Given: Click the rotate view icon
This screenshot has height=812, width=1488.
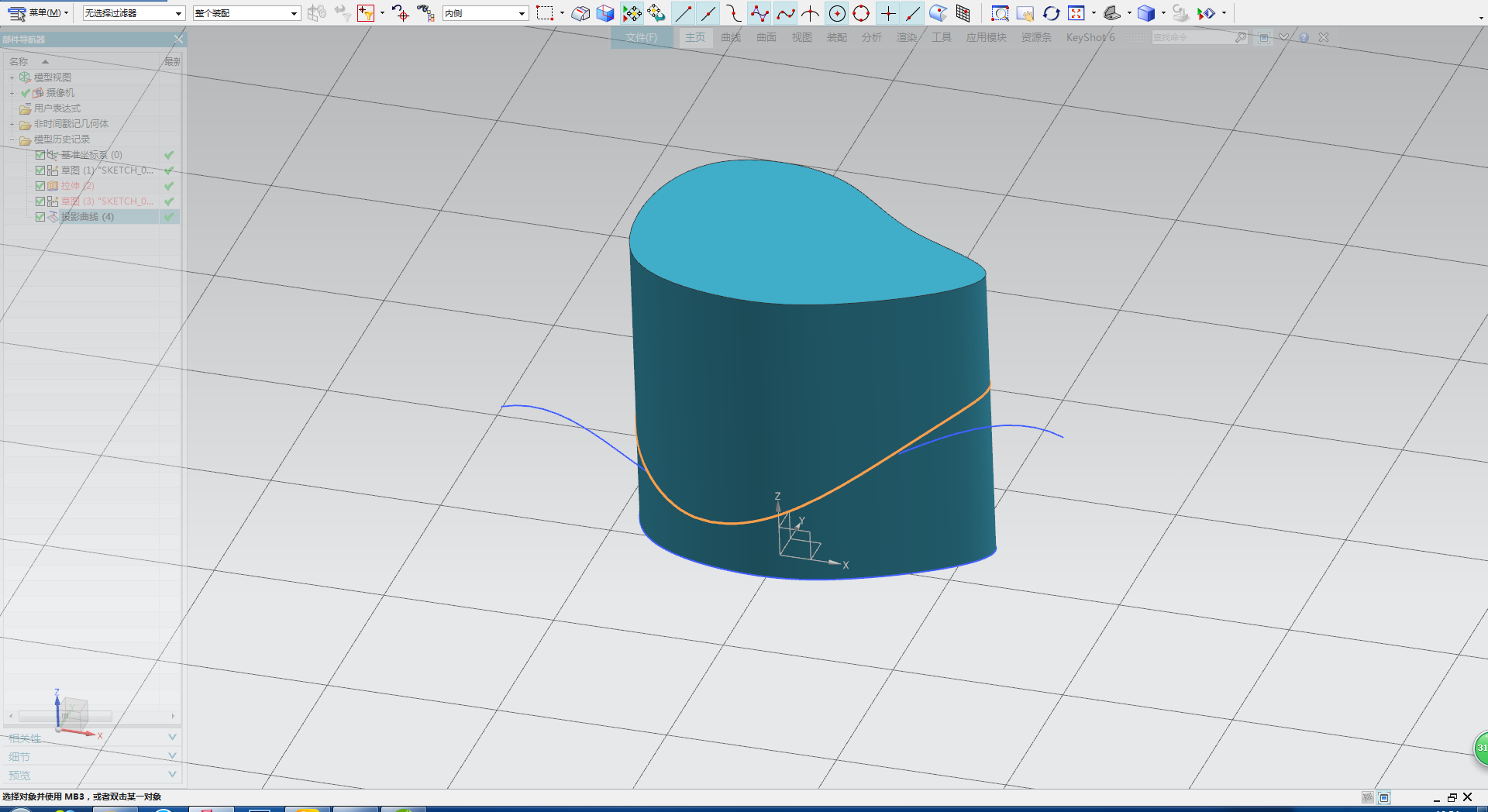Looking at the screenshot, I should pos(1051,13).
